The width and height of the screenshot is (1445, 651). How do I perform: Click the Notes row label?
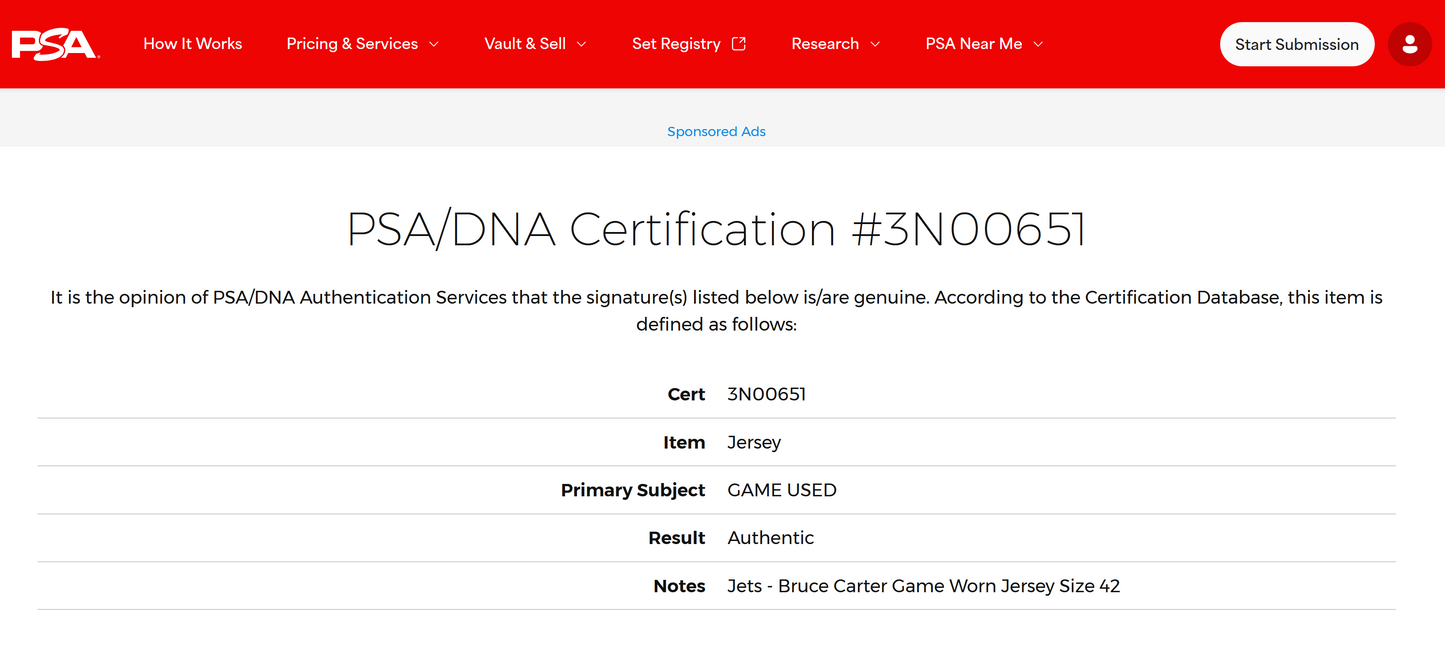point(680,586)
